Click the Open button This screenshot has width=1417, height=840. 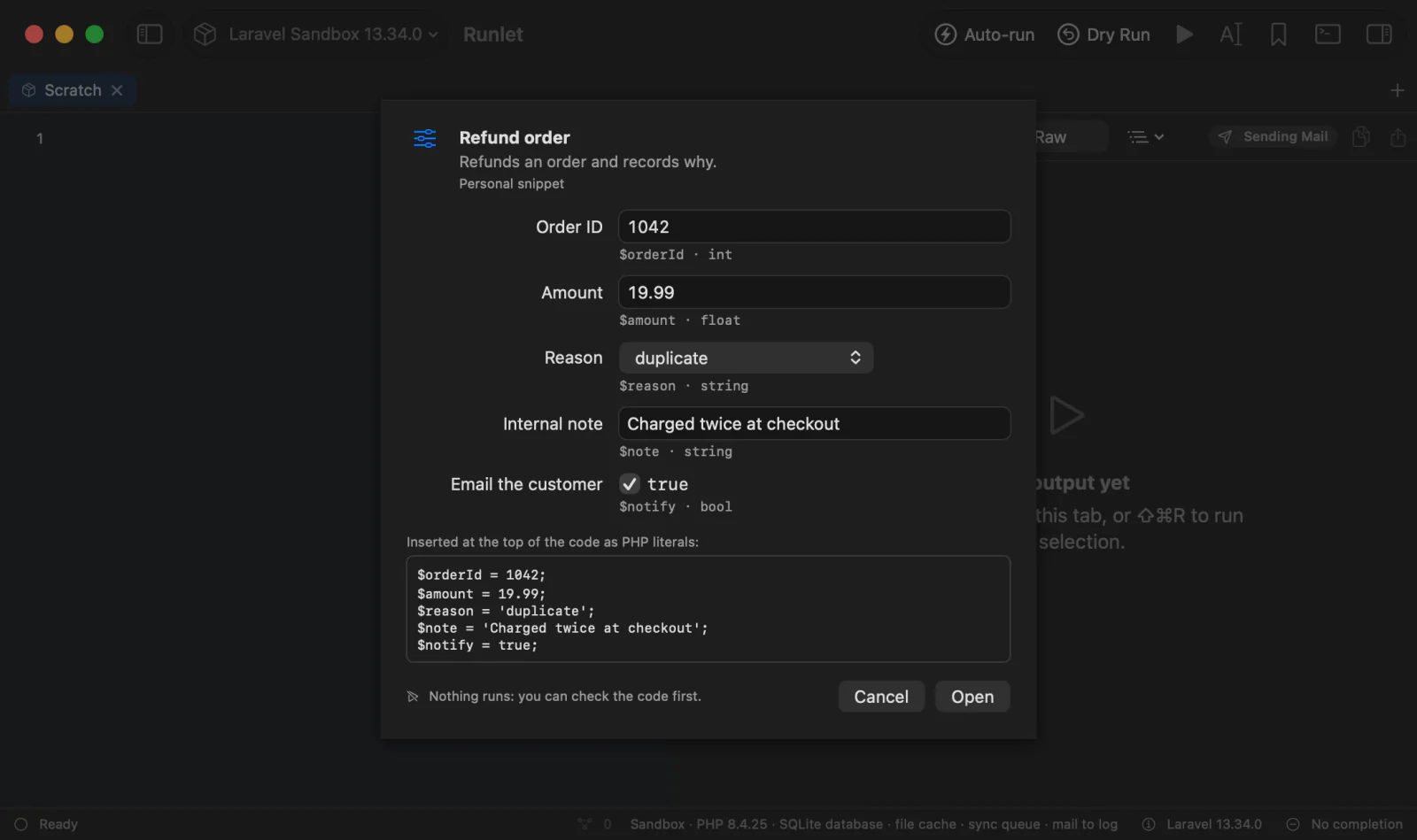click(x=972, y=697)
